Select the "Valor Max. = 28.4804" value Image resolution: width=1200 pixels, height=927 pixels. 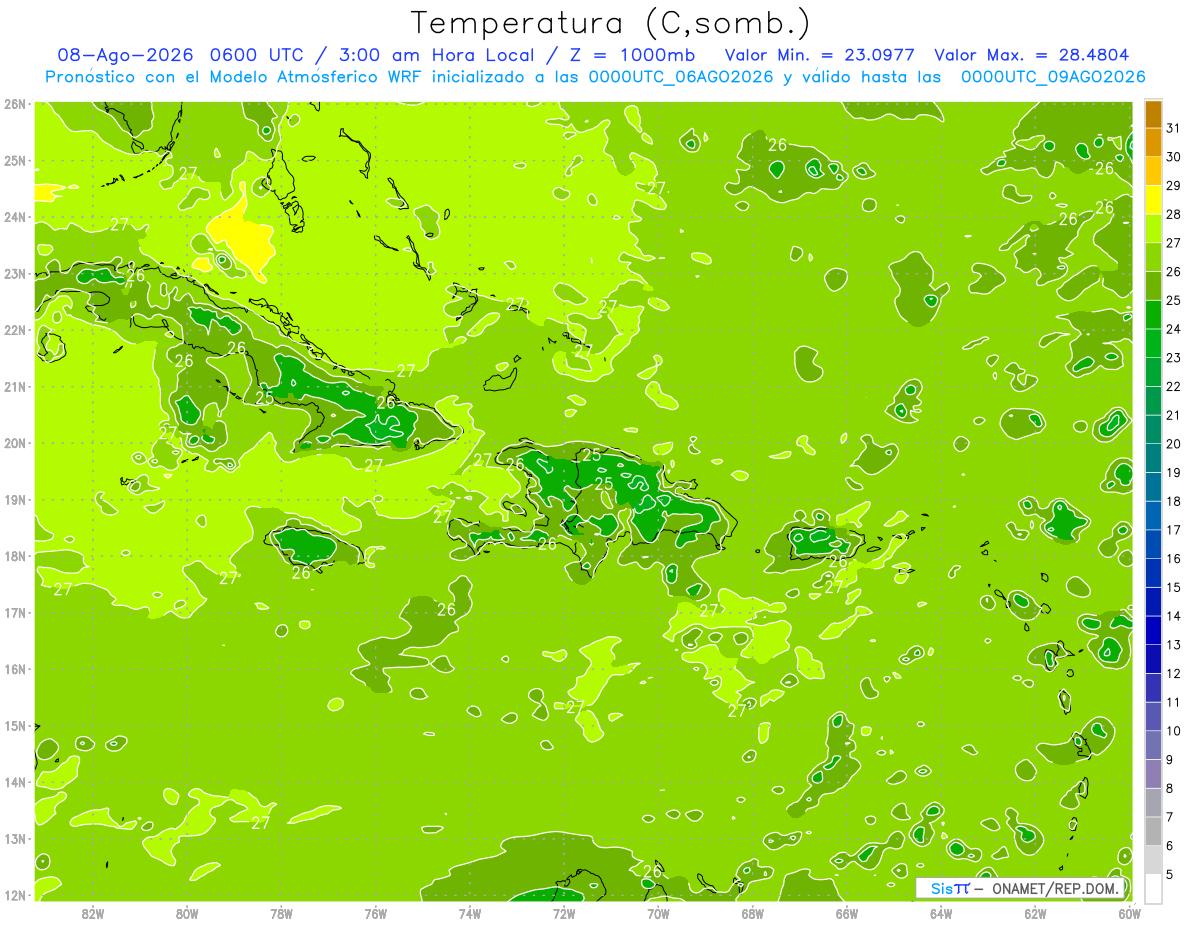coord(1031,55)
